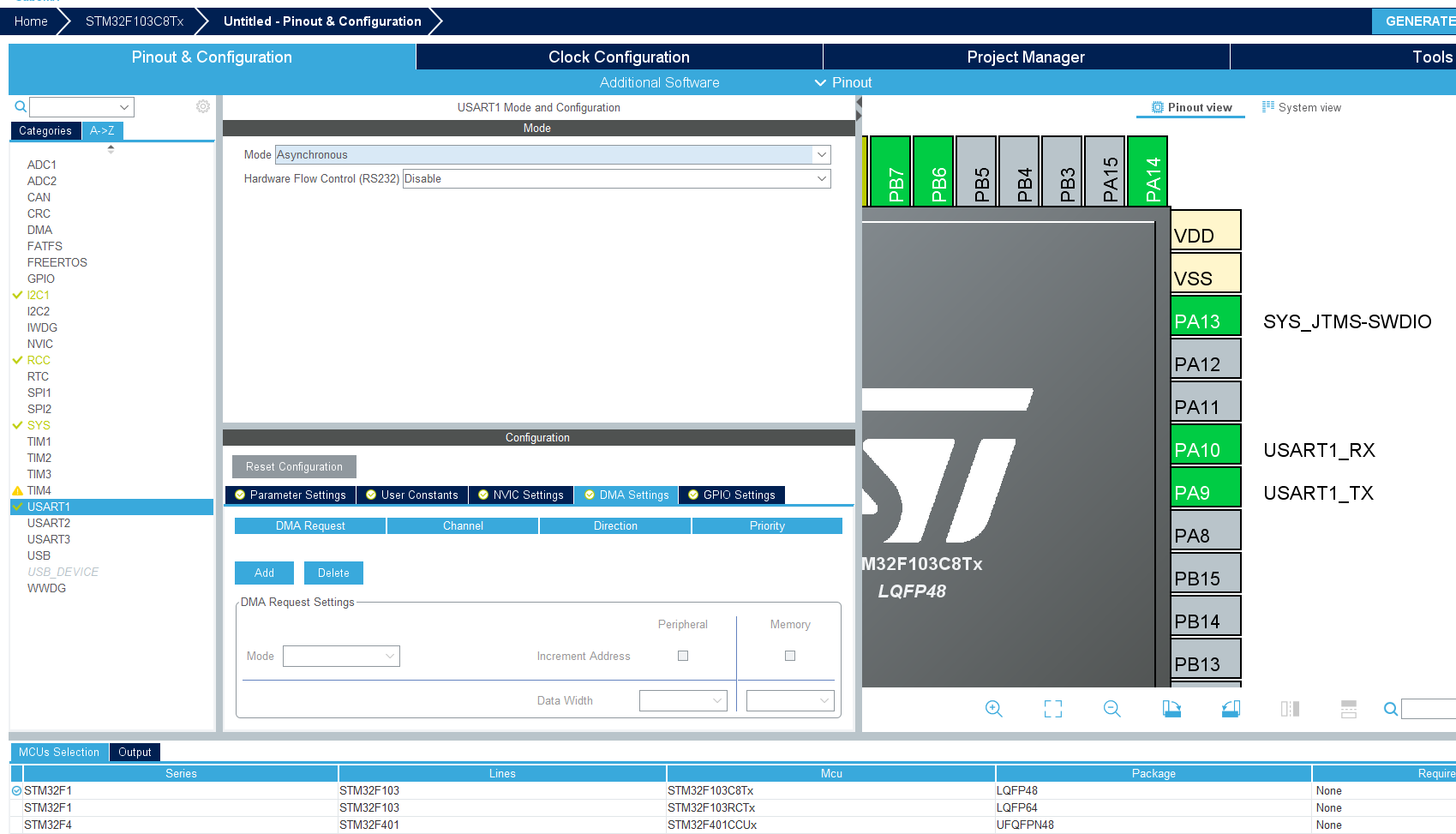This screenshot has width=1456, height=834.
Task: Select the PB6 pin on chip
Action: [x=933, y=171]
